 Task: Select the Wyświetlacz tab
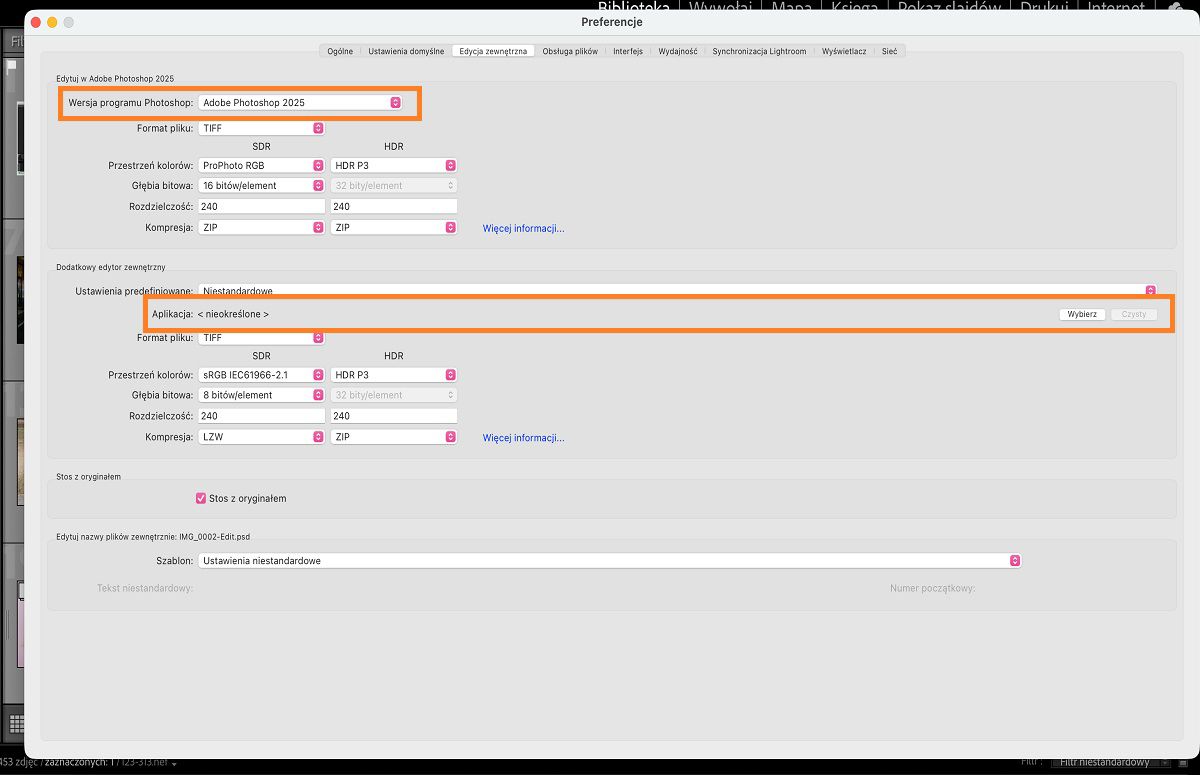click(x=844, y=51)
